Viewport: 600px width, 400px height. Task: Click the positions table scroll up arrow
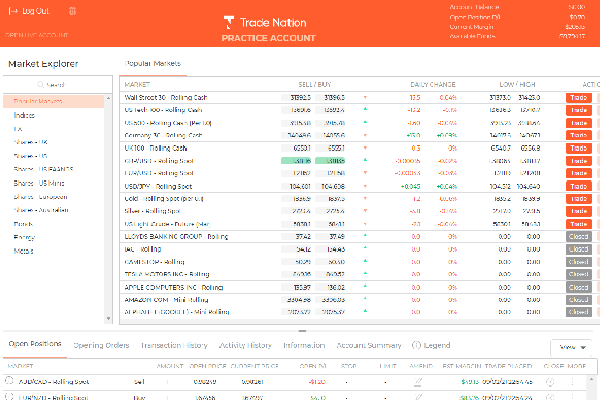[592, 379]
